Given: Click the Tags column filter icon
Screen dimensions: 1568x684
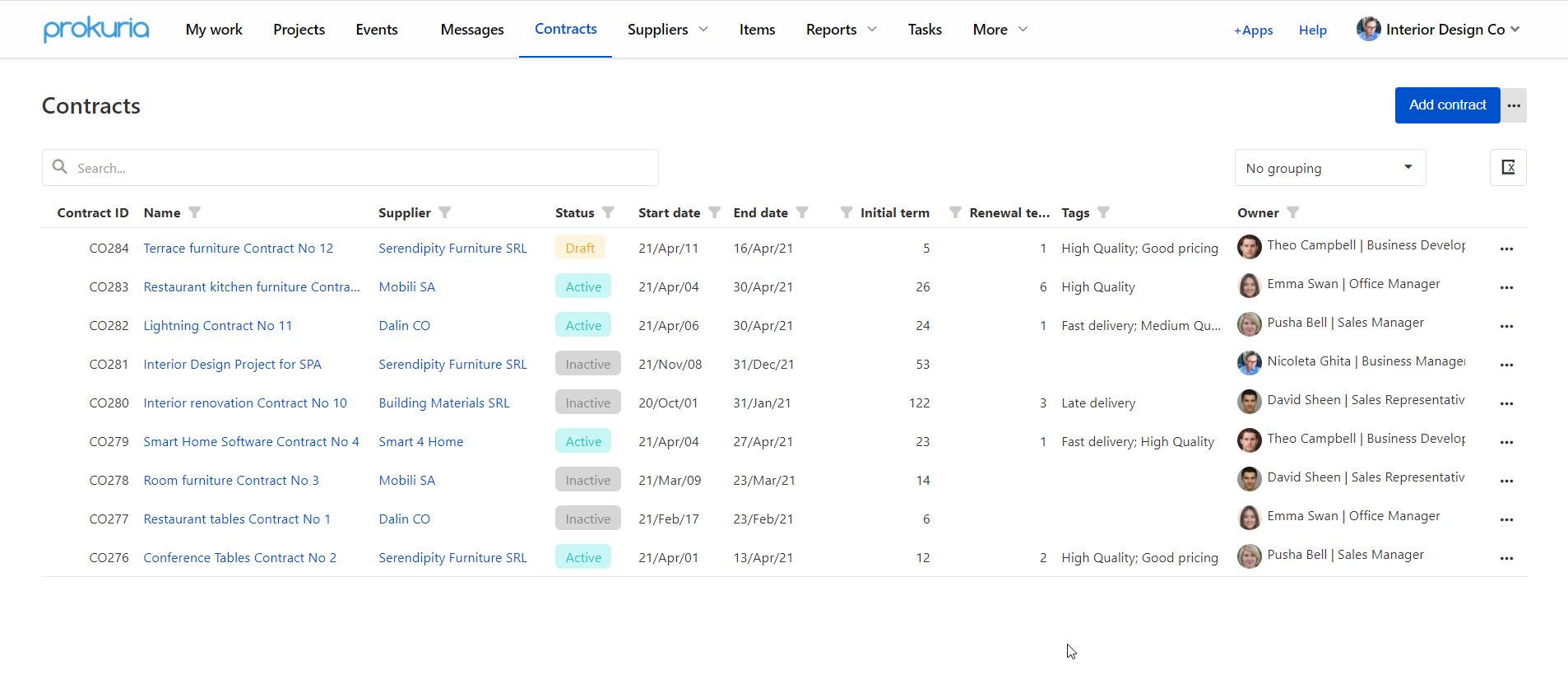Looking at the screenshot, I should coord(1103,212).
